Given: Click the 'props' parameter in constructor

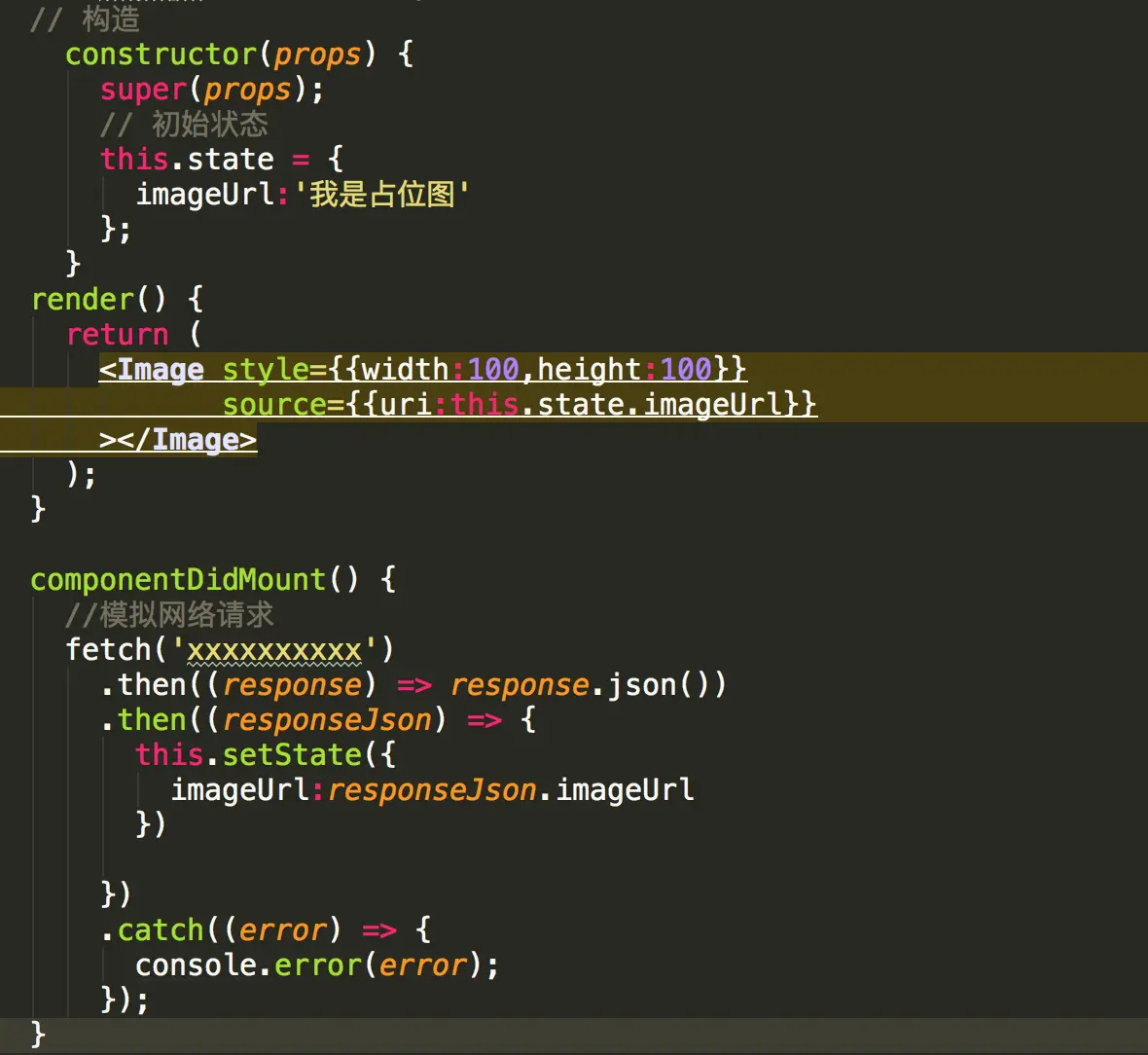Looking at the screenshot, I should 317,55.
